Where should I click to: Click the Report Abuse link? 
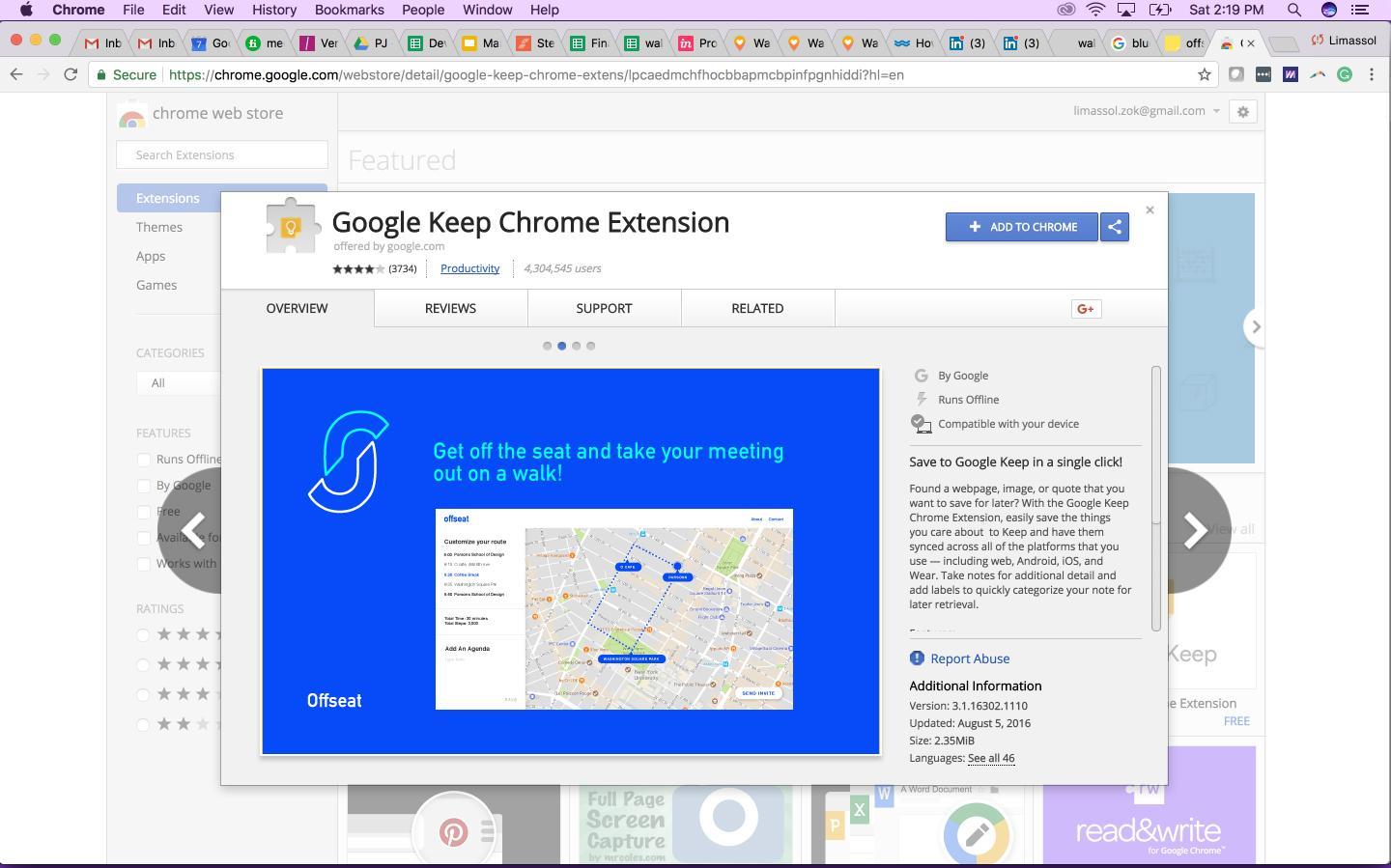pos(970,658)
